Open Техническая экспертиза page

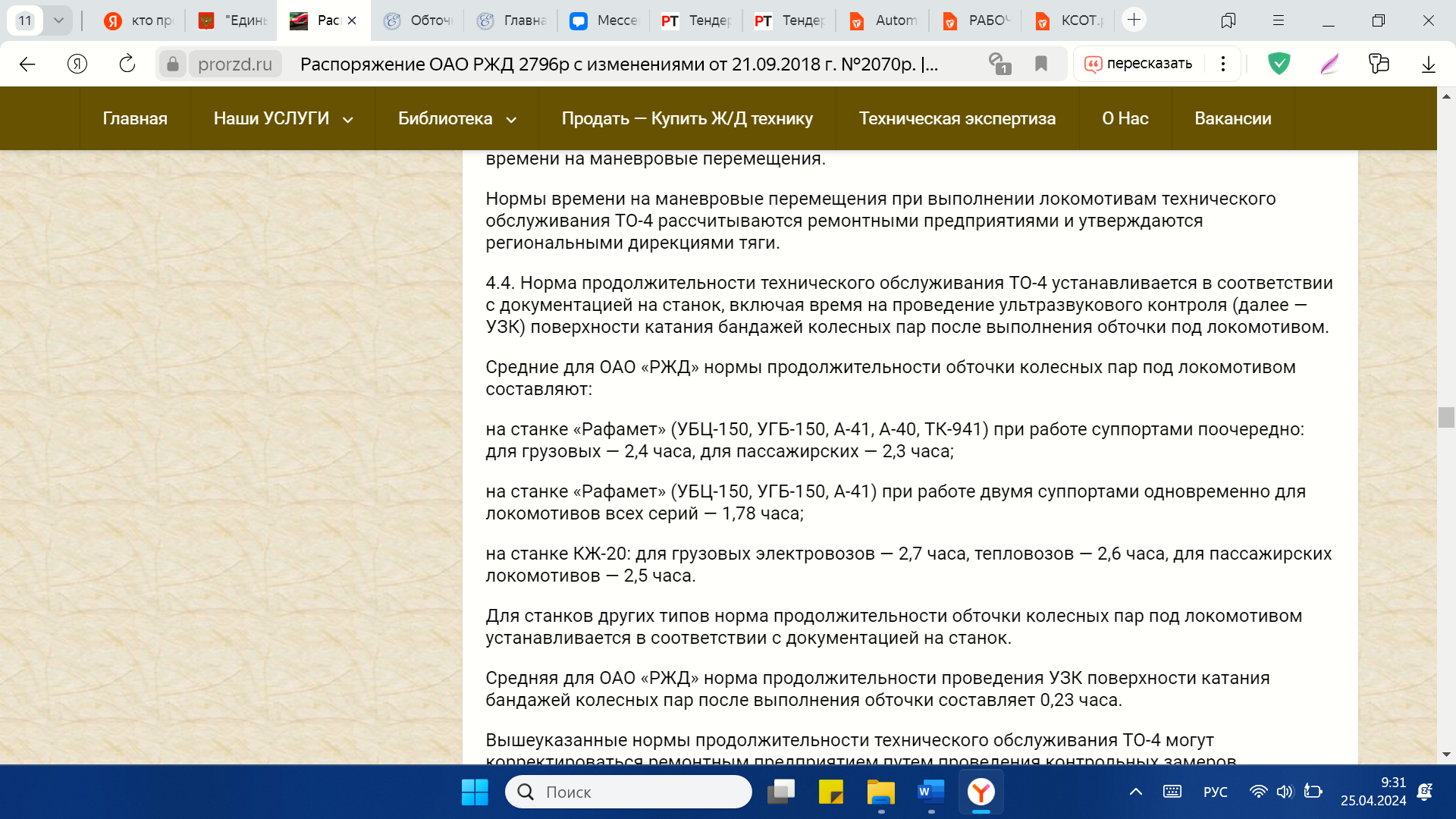pos(957,118)
